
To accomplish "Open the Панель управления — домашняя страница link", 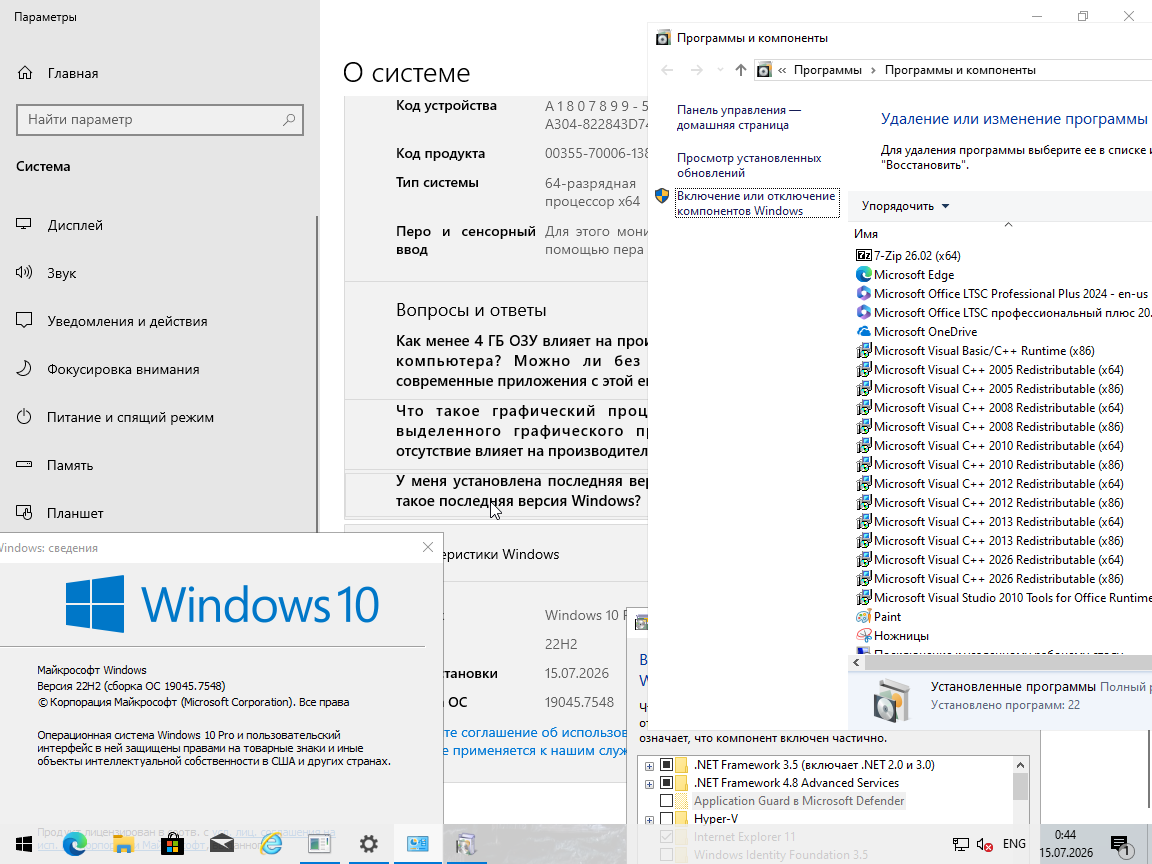I will 738,118.
